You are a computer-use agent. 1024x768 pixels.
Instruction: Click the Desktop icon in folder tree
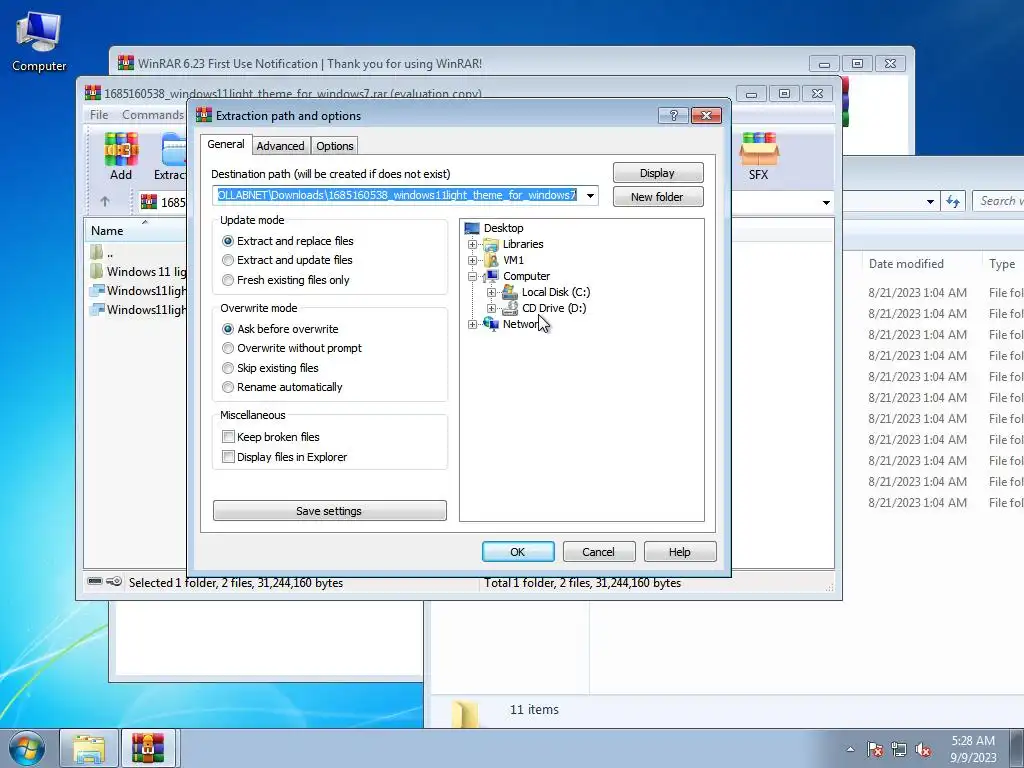click(472, 228)
